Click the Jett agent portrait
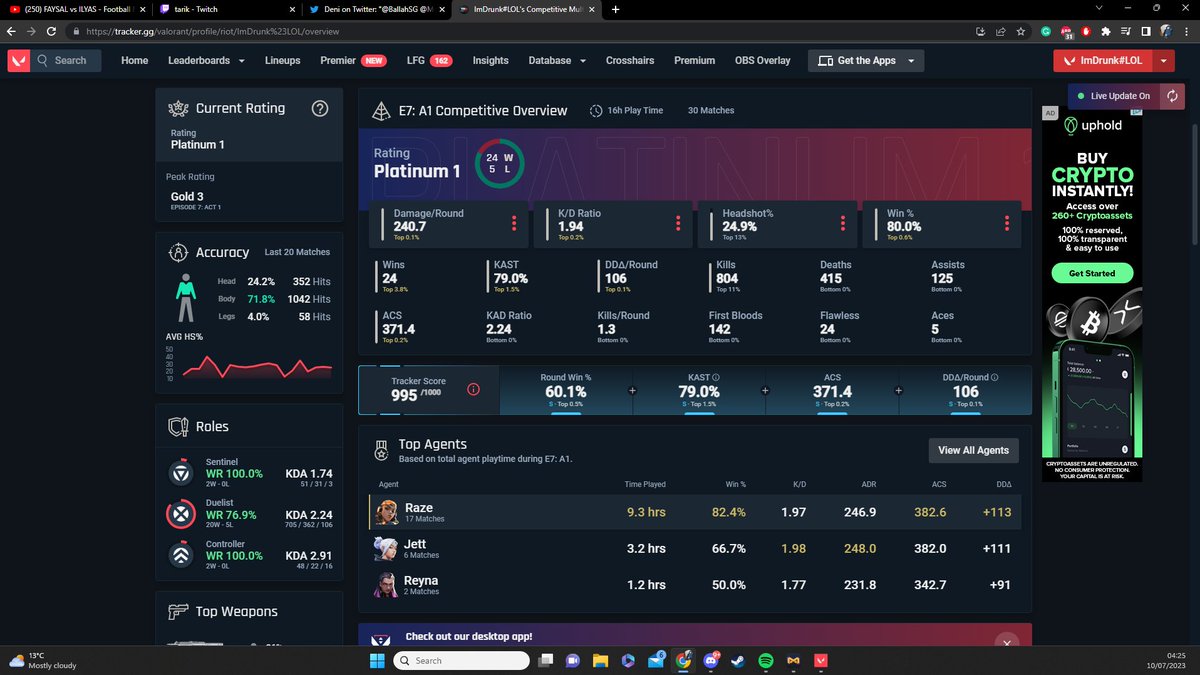 (x=385, y=549)
